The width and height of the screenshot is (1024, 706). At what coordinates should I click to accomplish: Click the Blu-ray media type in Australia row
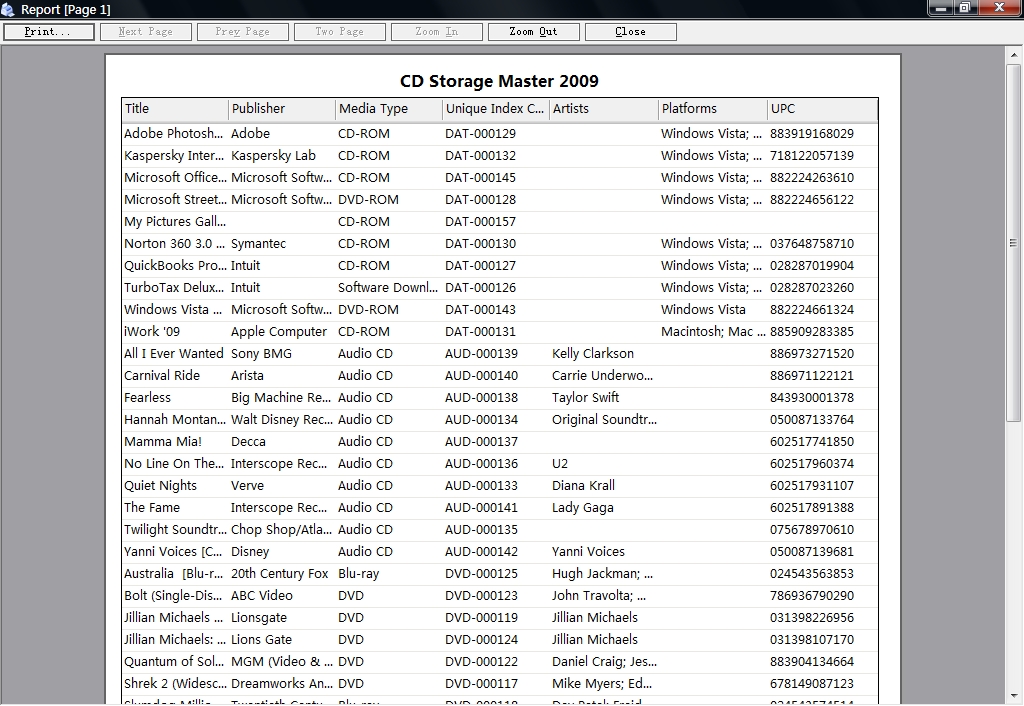(x=359, y=574)
